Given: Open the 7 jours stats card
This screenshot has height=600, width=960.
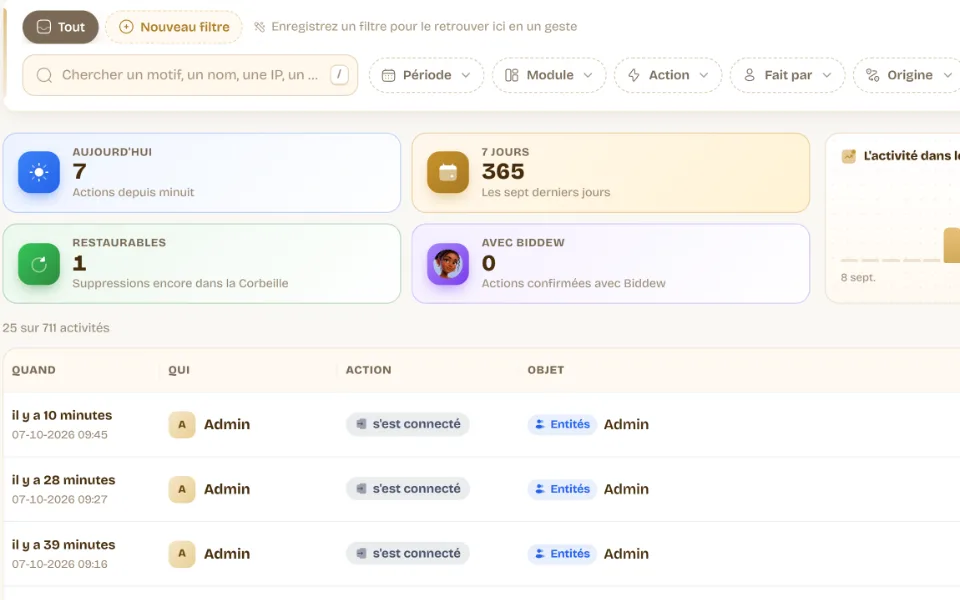Looking at the screenshot, I should [x=610, y=173].
